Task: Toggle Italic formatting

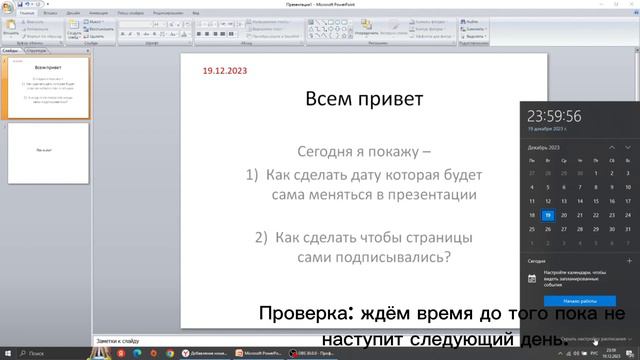Action: coord(130,34)
